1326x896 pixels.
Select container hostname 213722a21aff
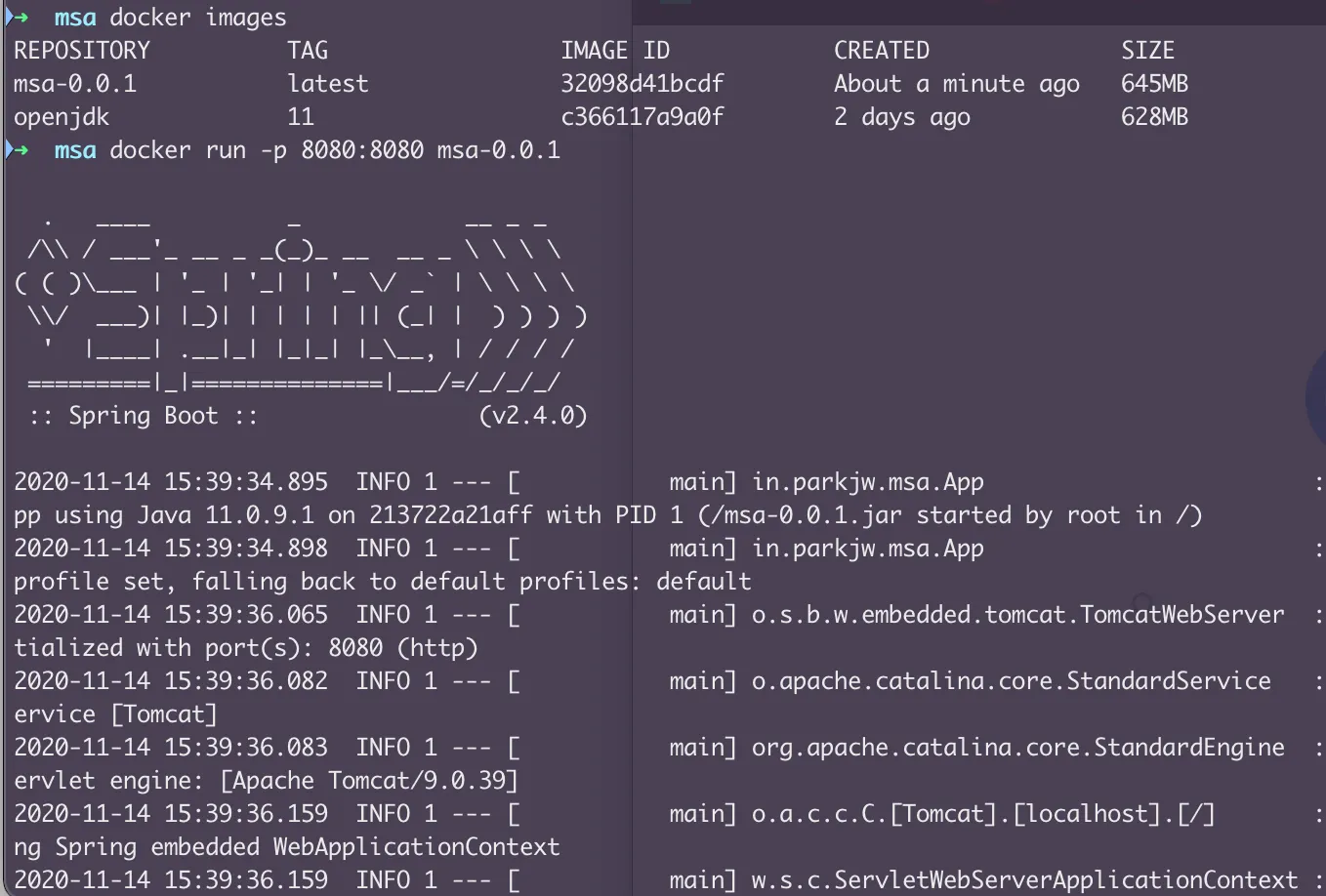click(451, 515)
